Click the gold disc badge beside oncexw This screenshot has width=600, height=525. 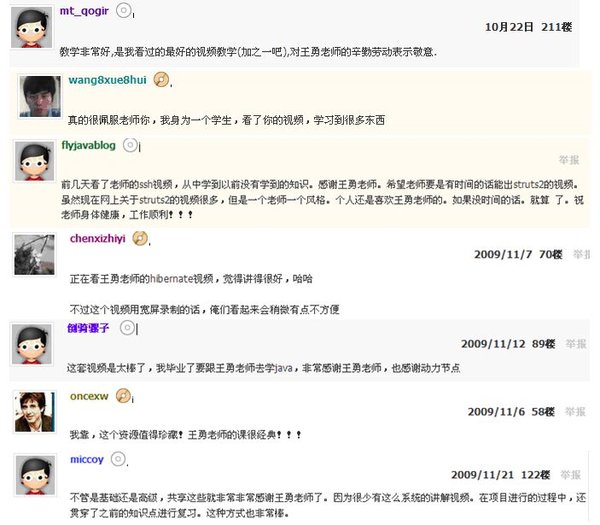tap(123, 396)
